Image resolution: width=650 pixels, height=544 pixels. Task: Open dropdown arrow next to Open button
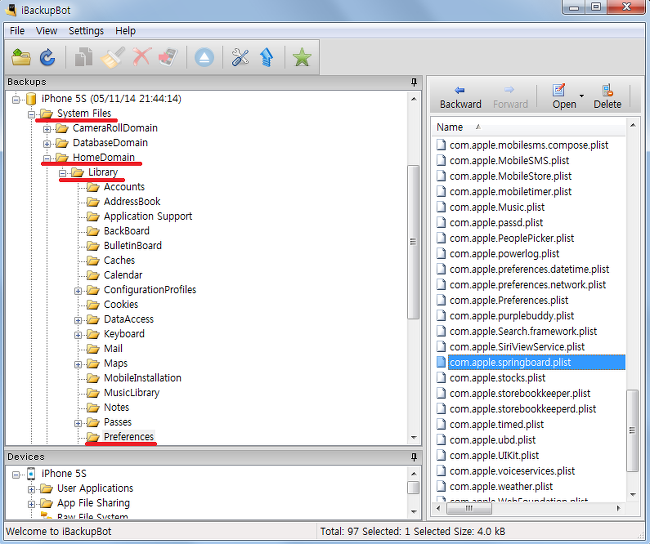click(x=582, y=96)
